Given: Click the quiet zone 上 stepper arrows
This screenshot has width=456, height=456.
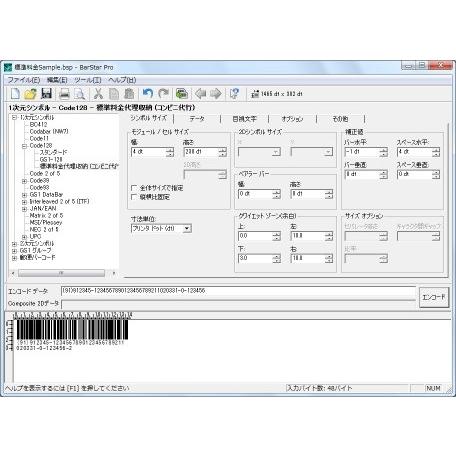Looking at the screenshot, I should pyautogui.click(x=276, y=236).
